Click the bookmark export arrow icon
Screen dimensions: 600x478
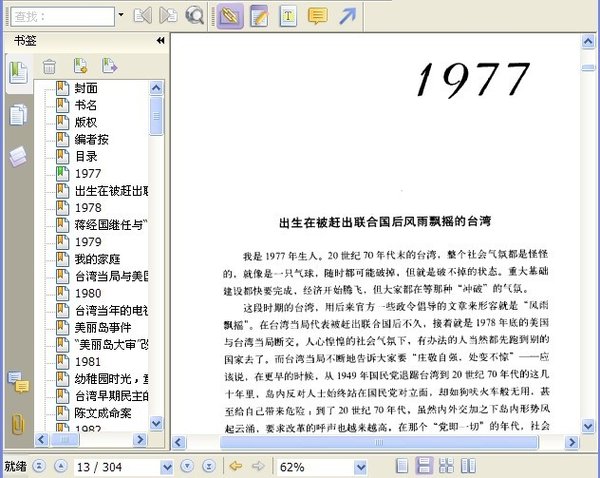tap(109, 66)
